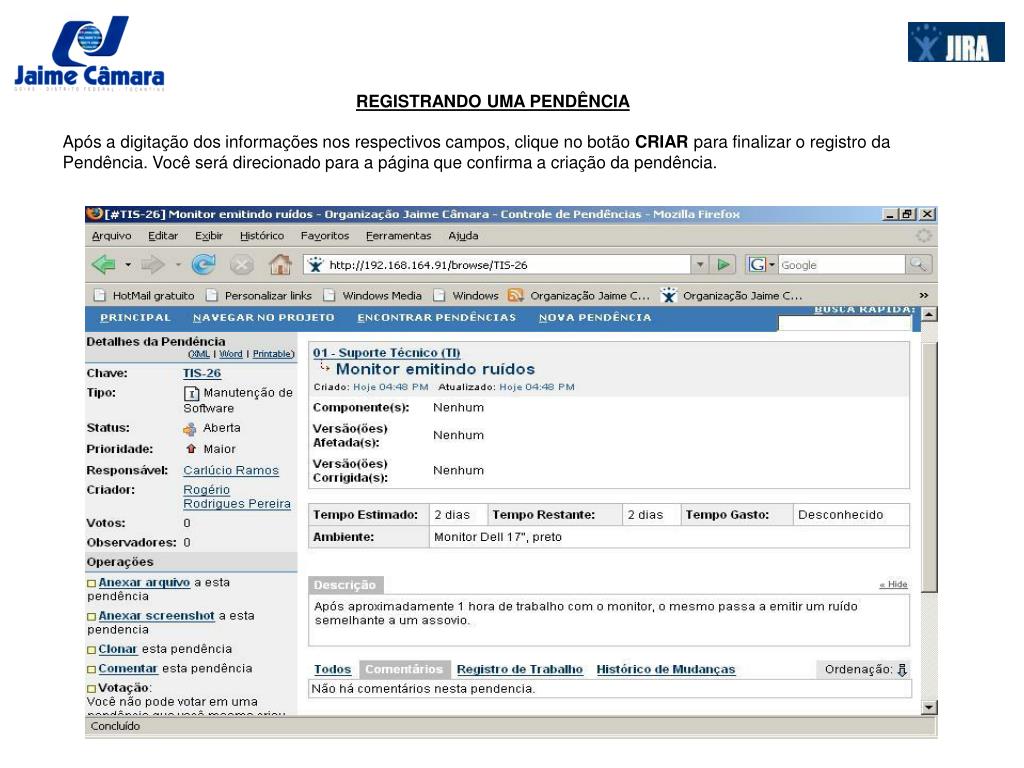Open the Histórico de Mudanças tab

click(666, 669)
